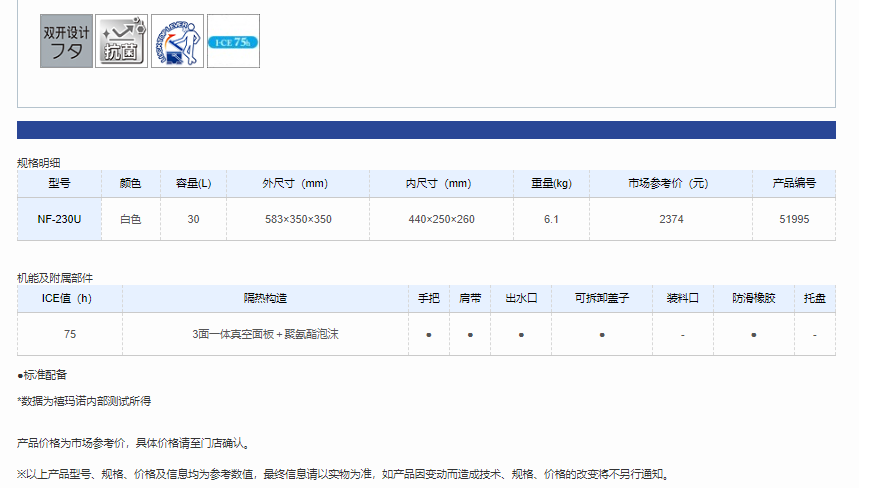Click the capacity value 30
This screenshot has width=872, height=488.
194,220
